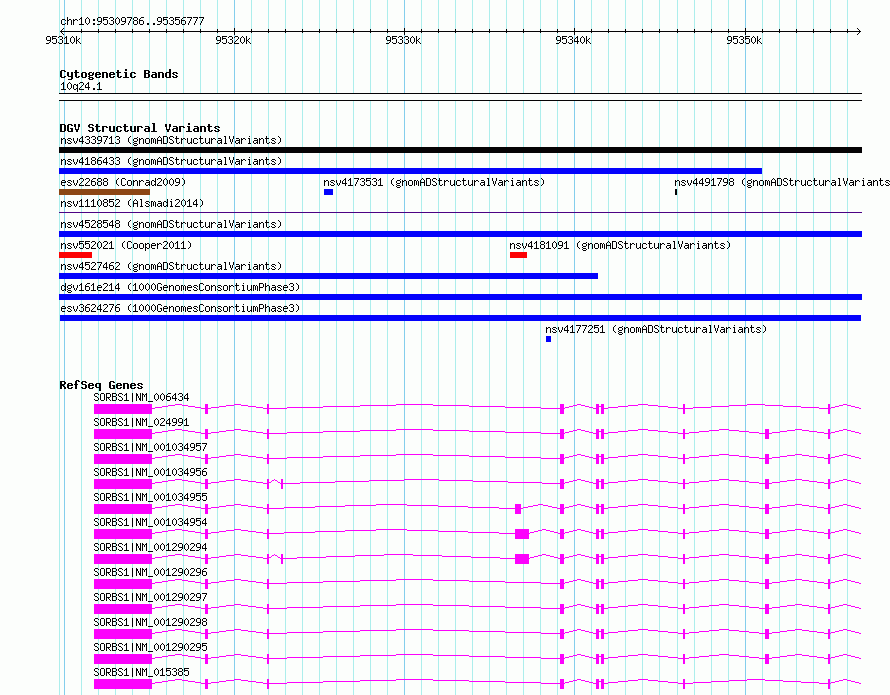Select the 10q24.1 cytogenetic band label
The height and width of the screenshot is (695, 890).
coord(81,86)
